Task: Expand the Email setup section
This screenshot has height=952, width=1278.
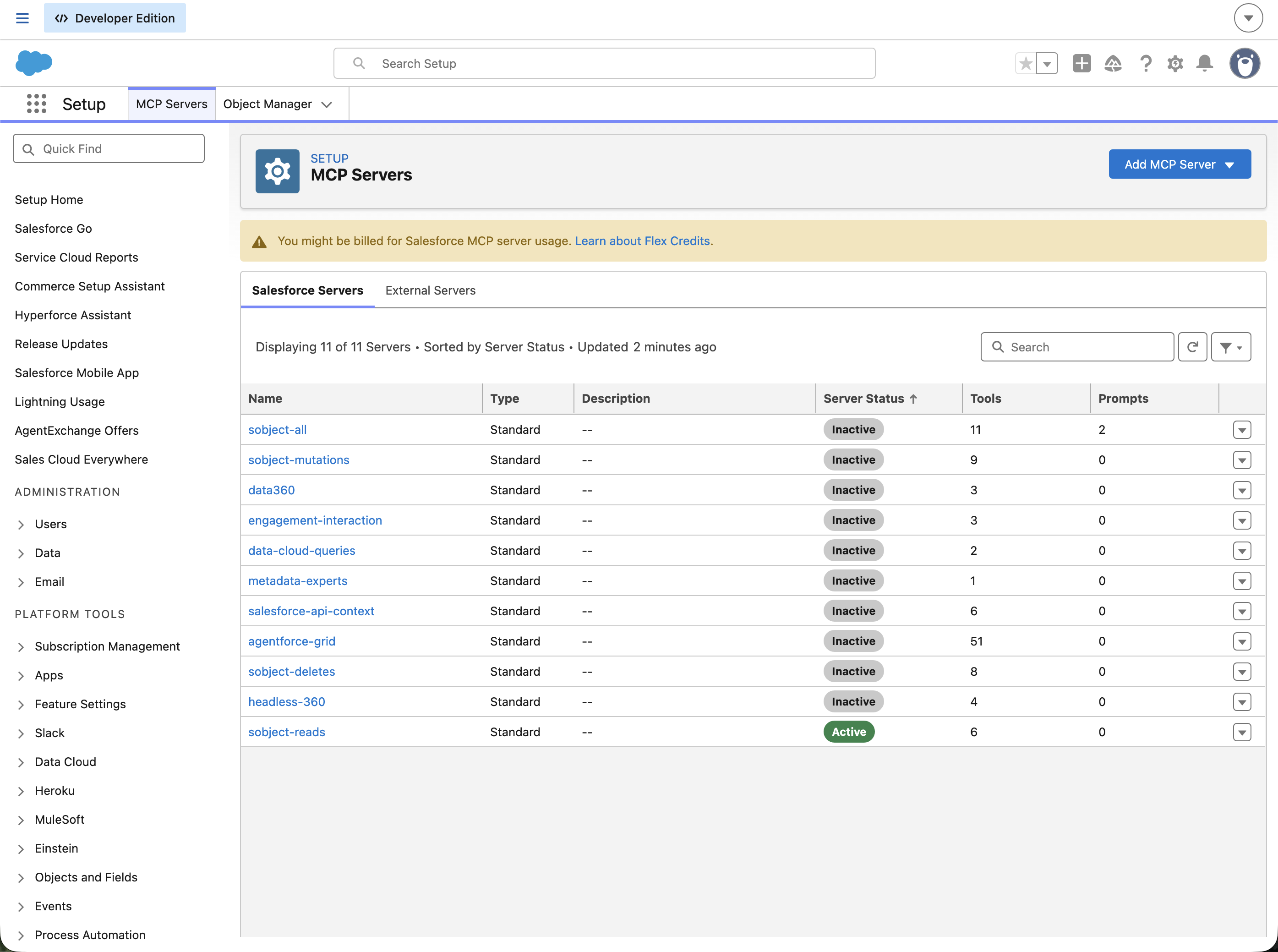Action: 21,582
